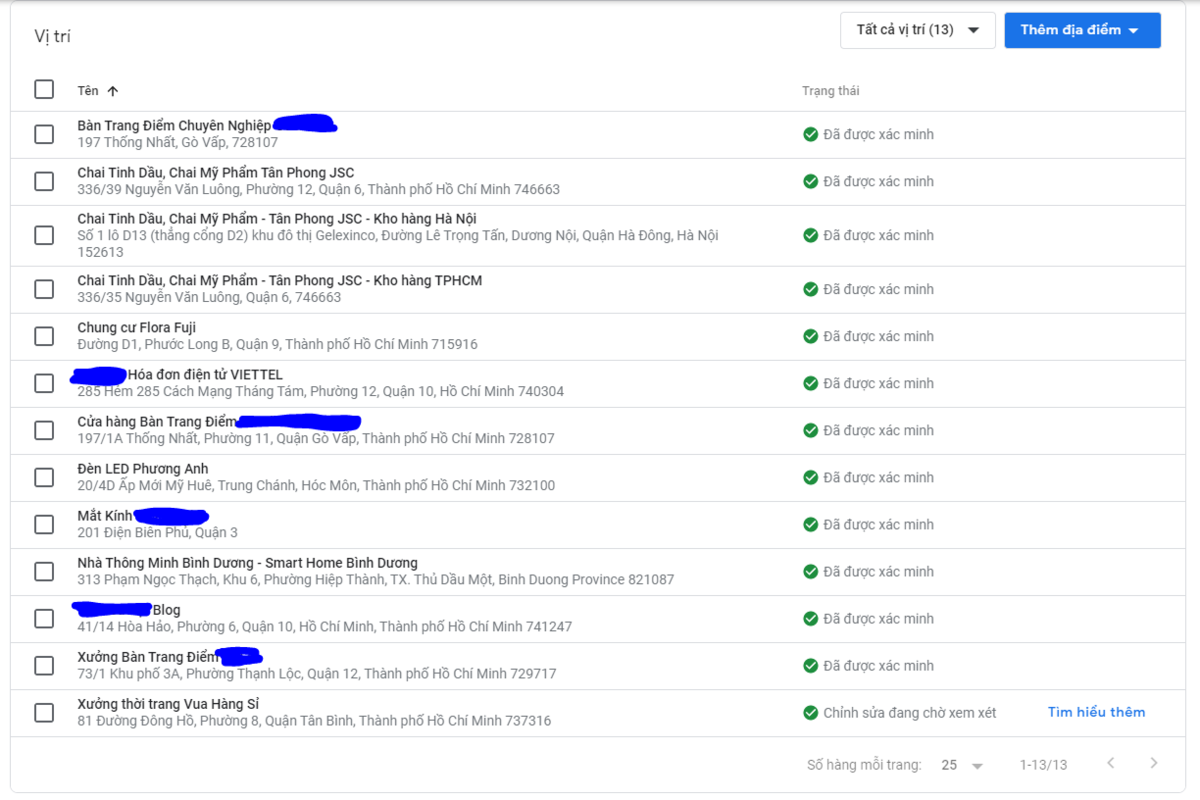Tick checkbox for Kho hàng Hà Nội row

pos(44,235)
